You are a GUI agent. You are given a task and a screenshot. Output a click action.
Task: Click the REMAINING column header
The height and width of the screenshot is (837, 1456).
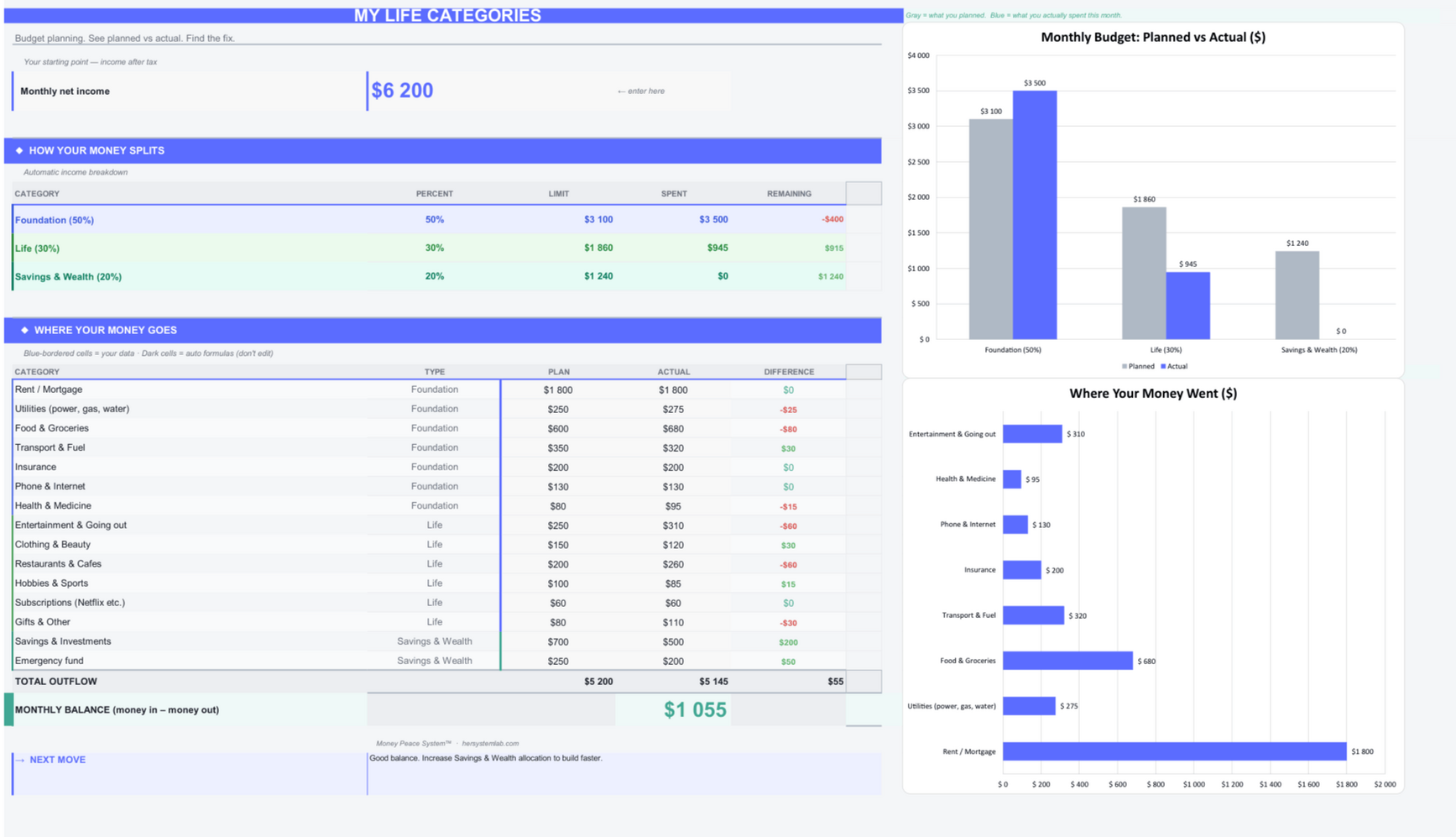click(x=789, y=194)
